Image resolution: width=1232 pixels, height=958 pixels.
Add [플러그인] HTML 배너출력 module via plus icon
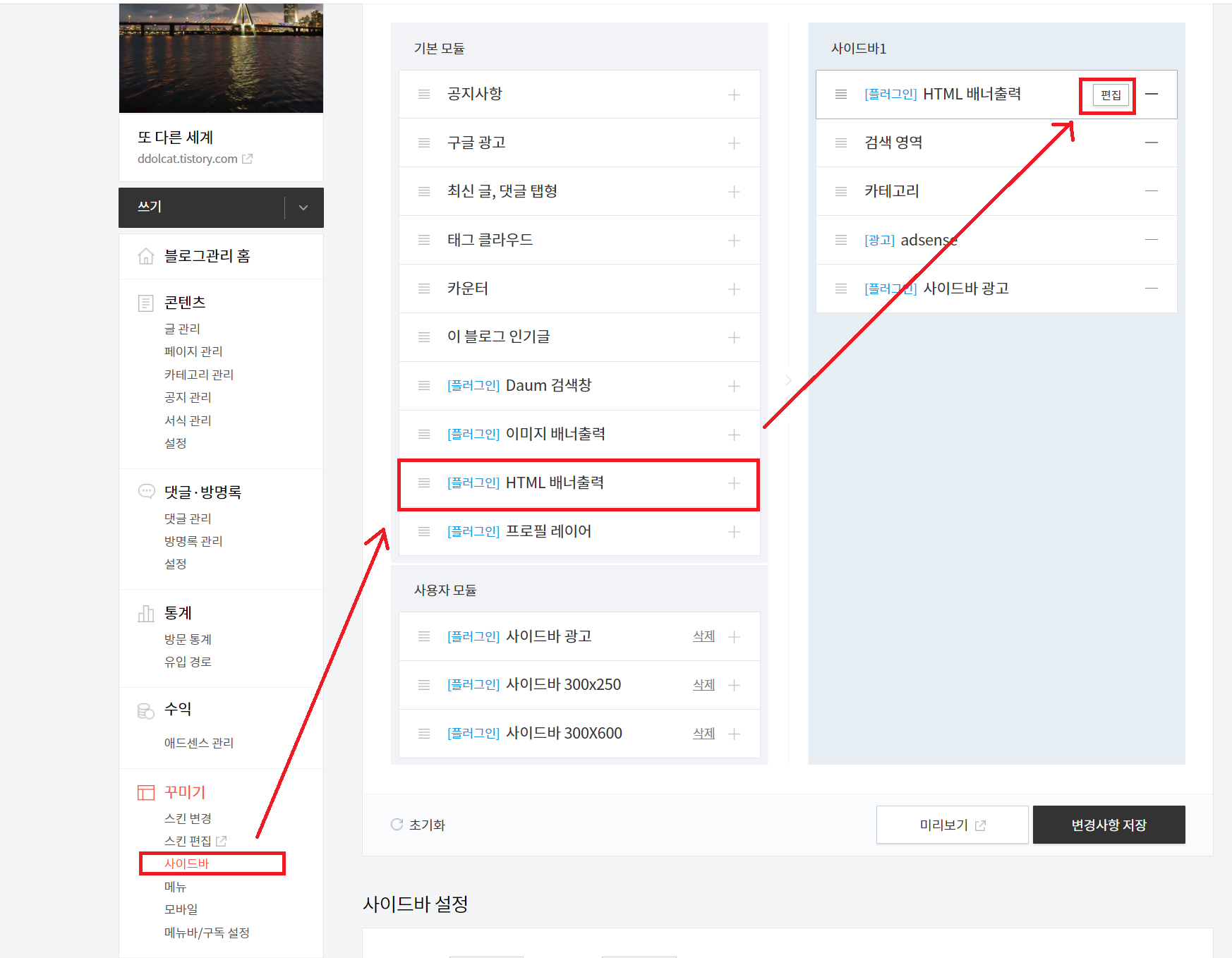tap(734, 483)
